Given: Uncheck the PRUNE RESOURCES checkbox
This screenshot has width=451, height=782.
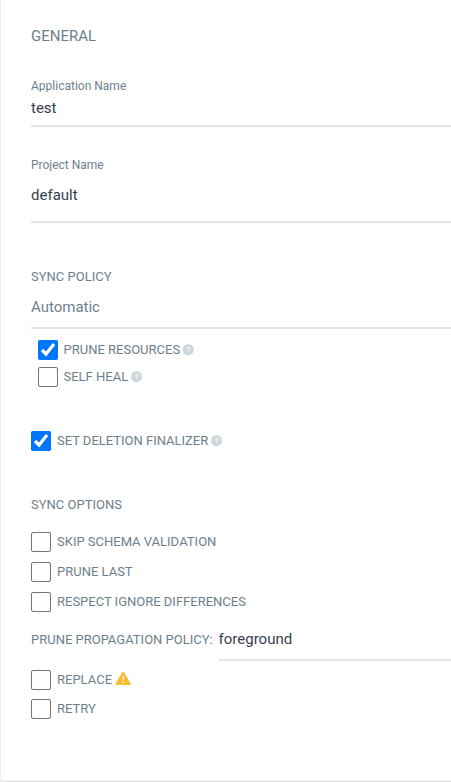Looking at the screenshot, I should (x=48, y=350).
